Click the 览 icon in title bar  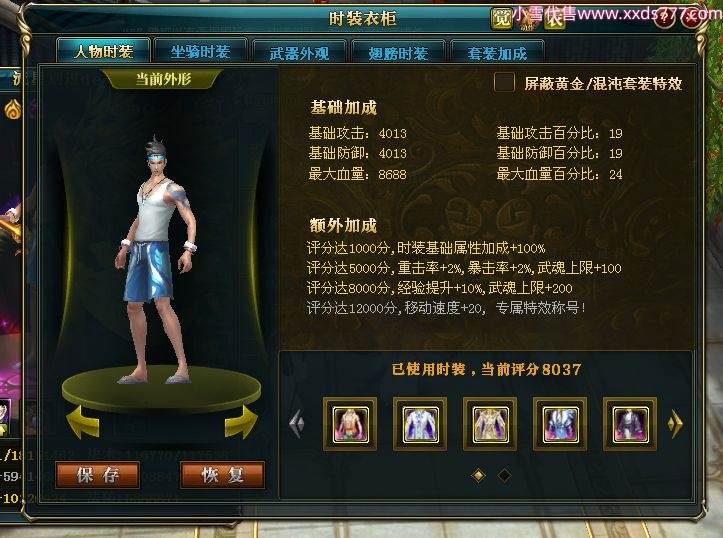(x=501, y=19)
